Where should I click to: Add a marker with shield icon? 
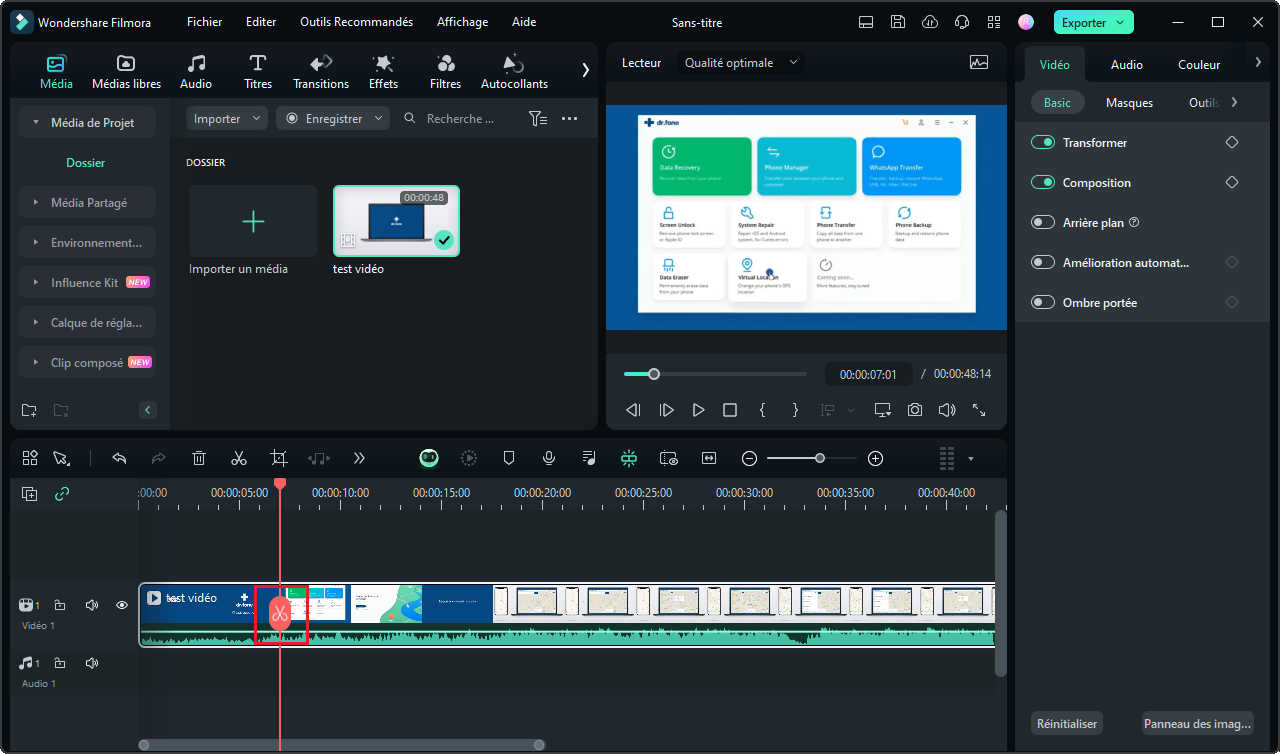coord(509,458)
